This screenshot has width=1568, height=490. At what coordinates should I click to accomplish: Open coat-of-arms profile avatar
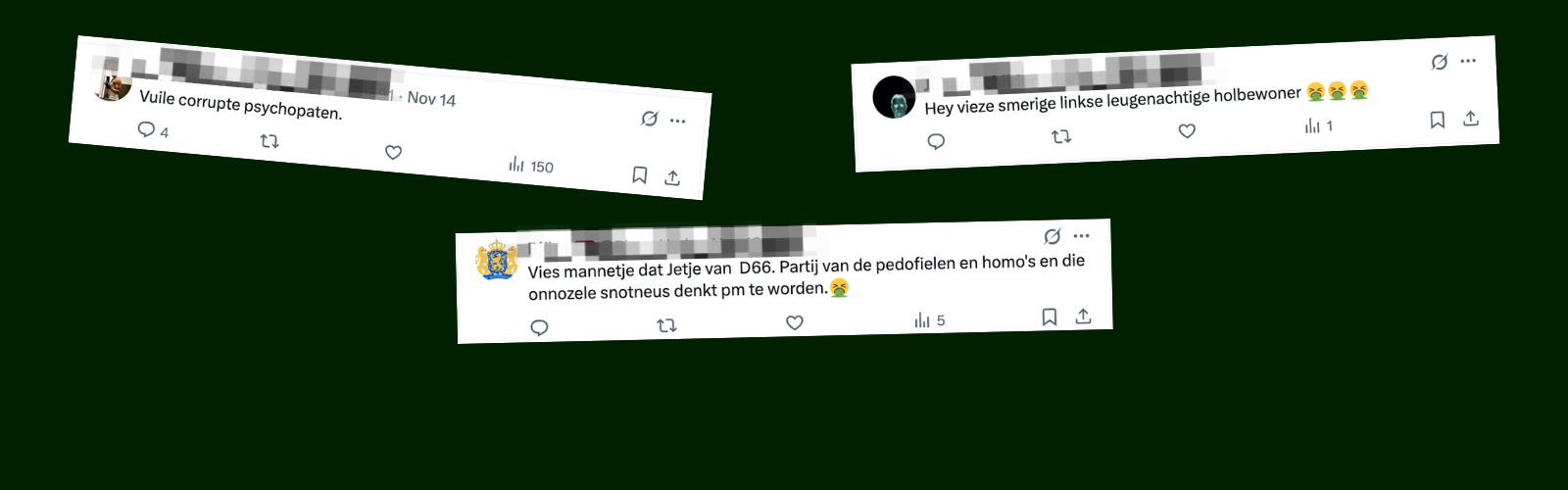tap(497, 260)
